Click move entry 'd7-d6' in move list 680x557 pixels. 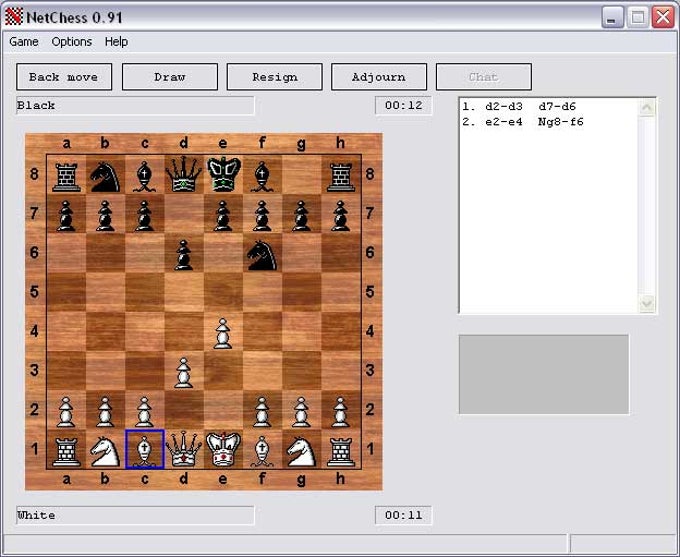[557, 106]
